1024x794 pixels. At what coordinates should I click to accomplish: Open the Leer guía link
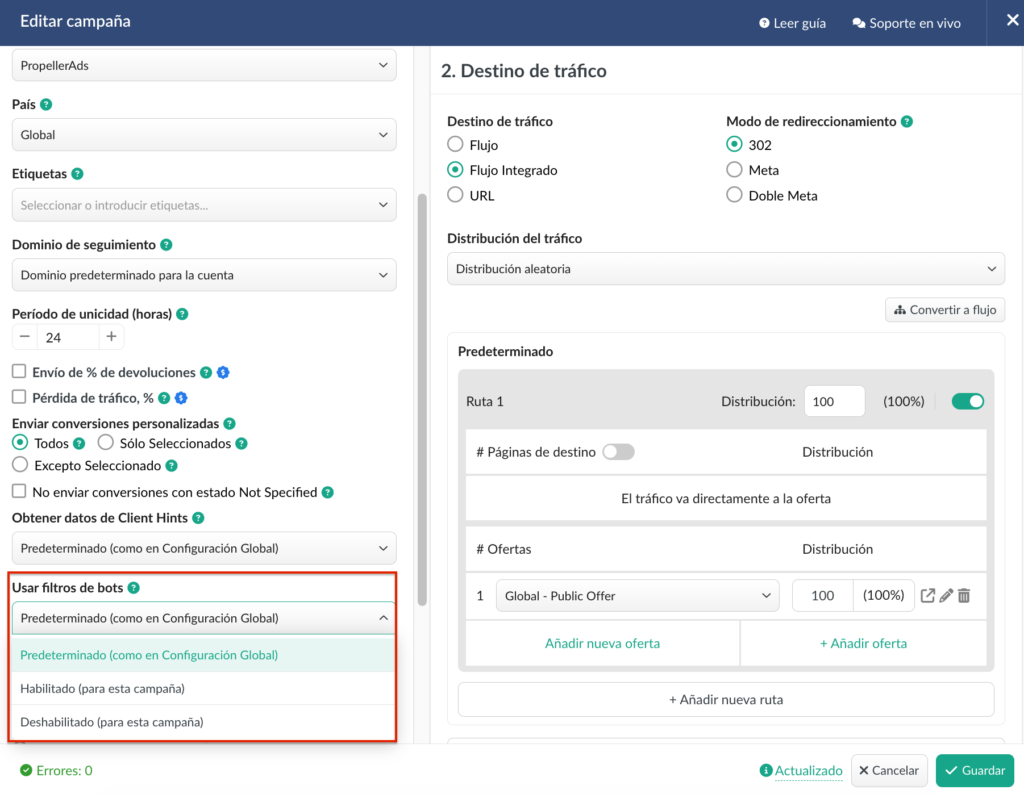792,23
